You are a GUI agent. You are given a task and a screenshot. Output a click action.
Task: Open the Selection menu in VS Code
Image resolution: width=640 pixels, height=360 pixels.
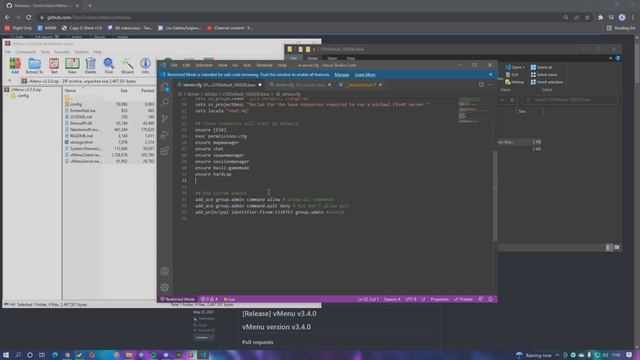(x=204, y=65)
